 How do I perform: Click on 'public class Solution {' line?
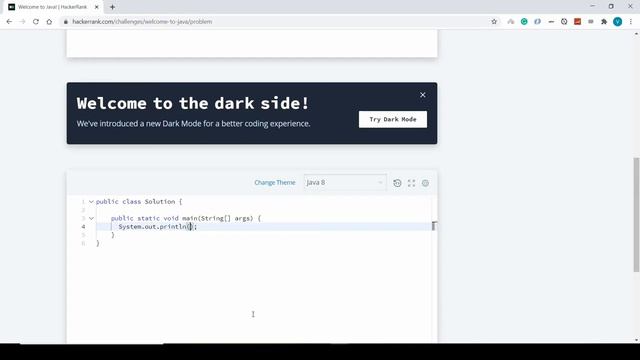tap(139, 202)
